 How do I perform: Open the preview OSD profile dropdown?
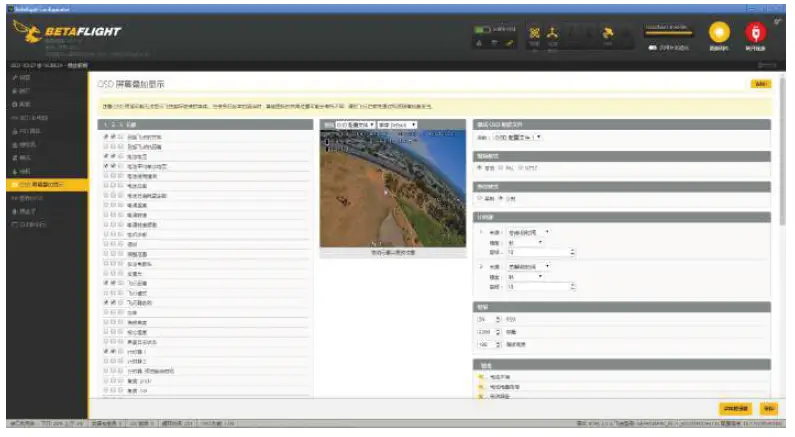[x=355, y=125]
